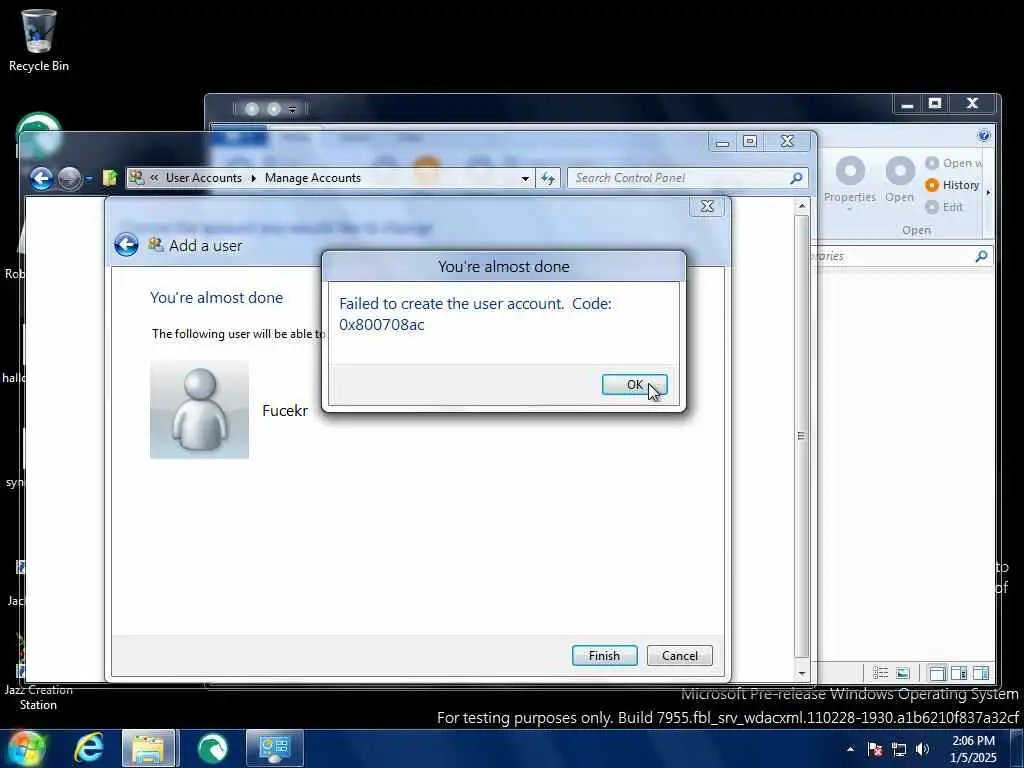The image size is (1024, 768).
Task: Open Explorer quick access toolbar dropdown
Action: (292, 109)
